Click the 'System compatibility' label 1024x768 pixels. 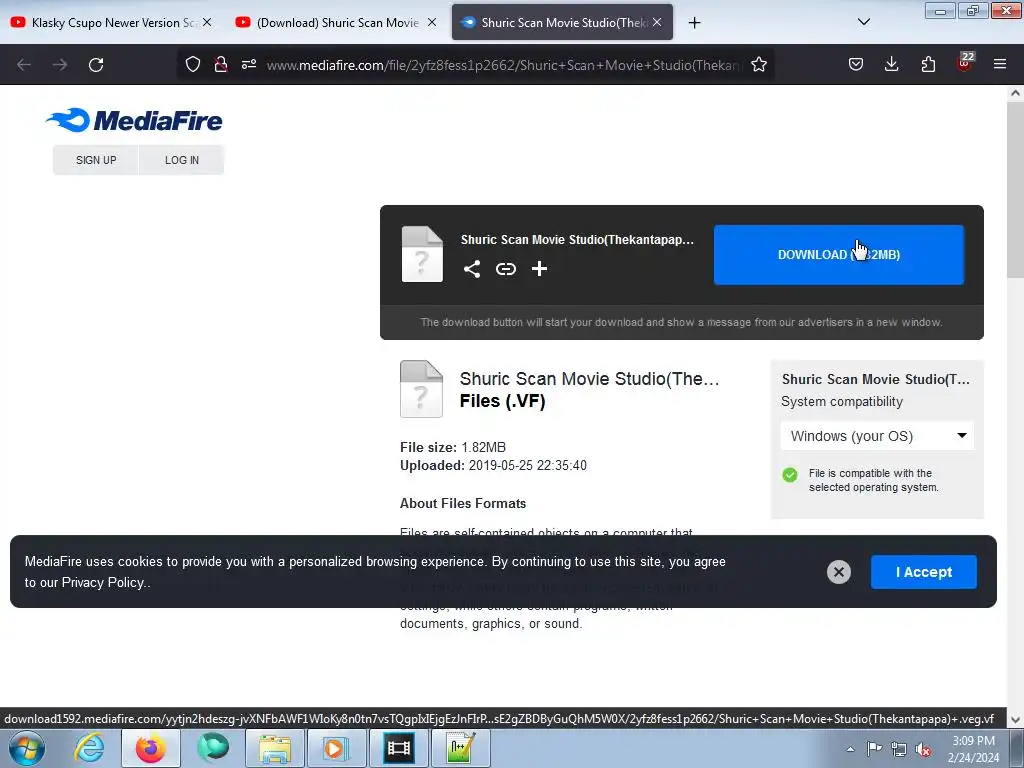pyautogui.click(x=842, y=402)
